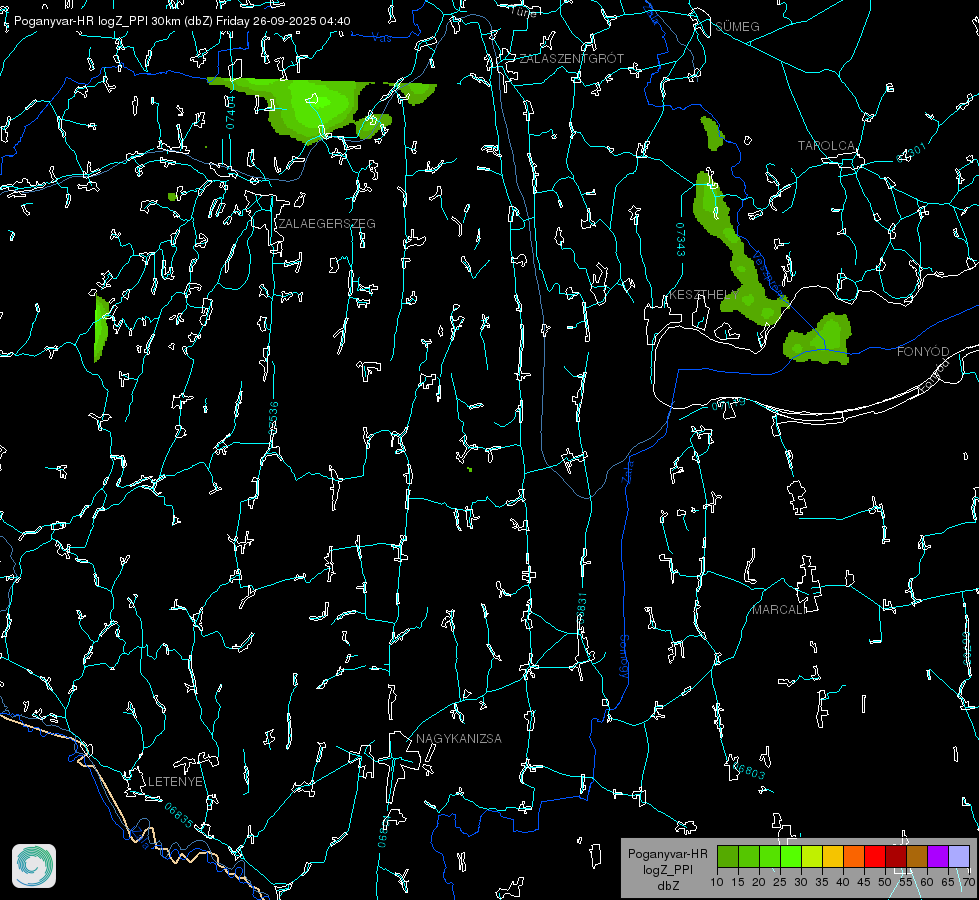This screenshot has height=900, width=979.
Task: Click 'Poganyvar-HR' text in the legend
Action: point(667,854)
